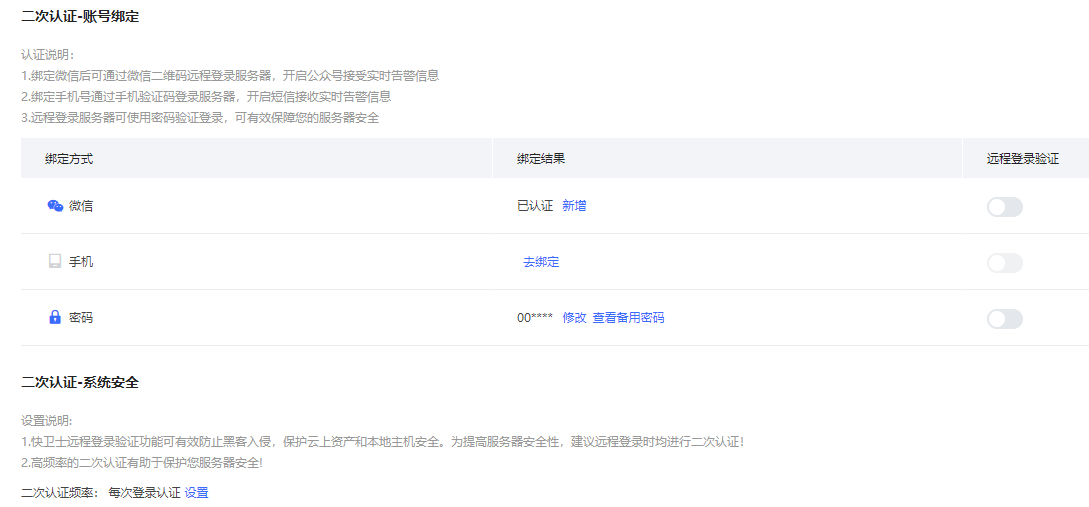Click the 绑定方式 column header

69,159
